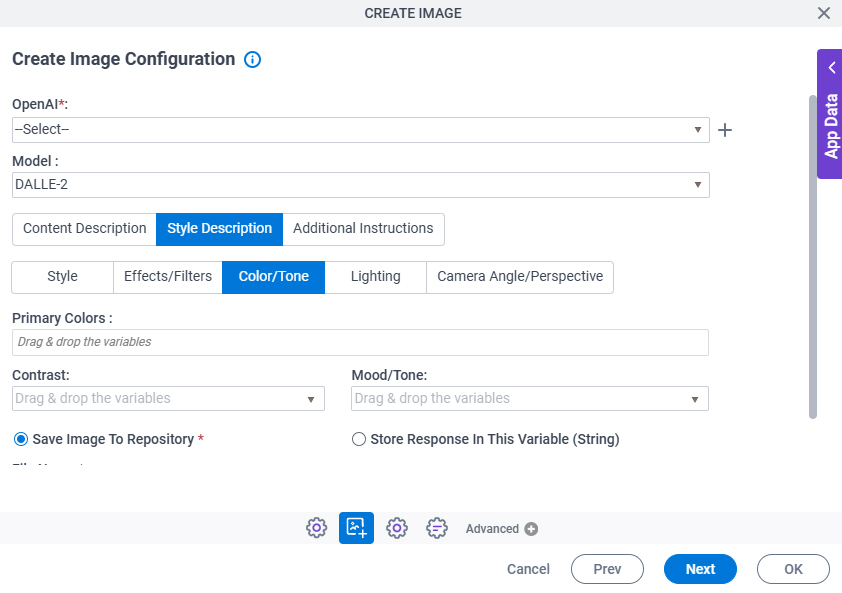Click the Prev button
Viewport: 842px width, 593px height.
(607, 569)
